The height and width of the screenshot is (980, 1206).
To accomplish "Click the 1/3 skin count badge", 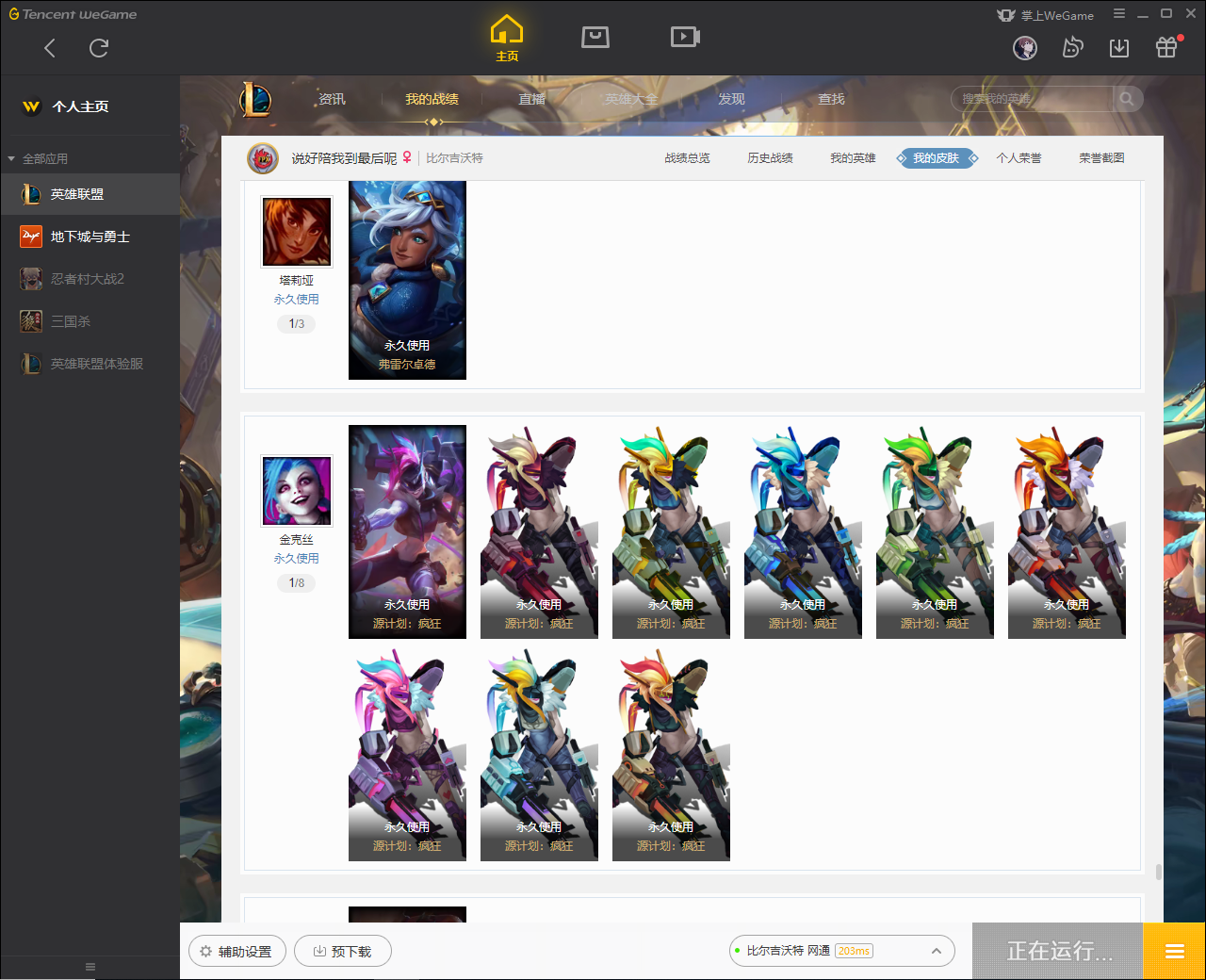I will (297, 324).
